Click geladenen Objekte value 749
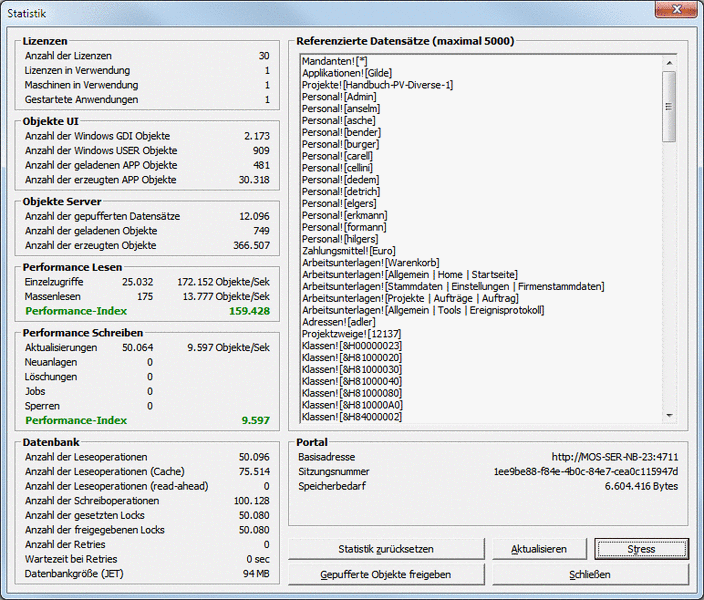Screen dimensions: 704x600 point(261,231)
